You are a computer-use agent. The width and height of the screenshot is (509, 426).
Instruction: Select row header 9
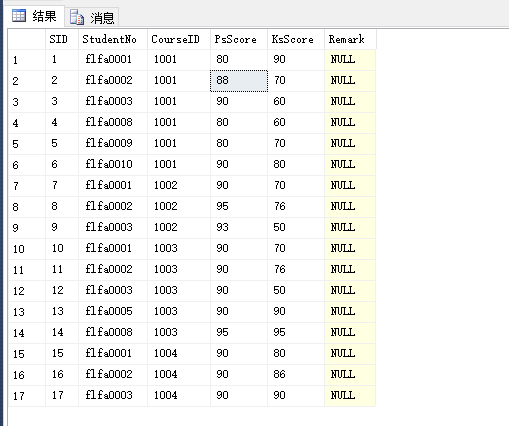pyautogui.click(x=27, y=228)
